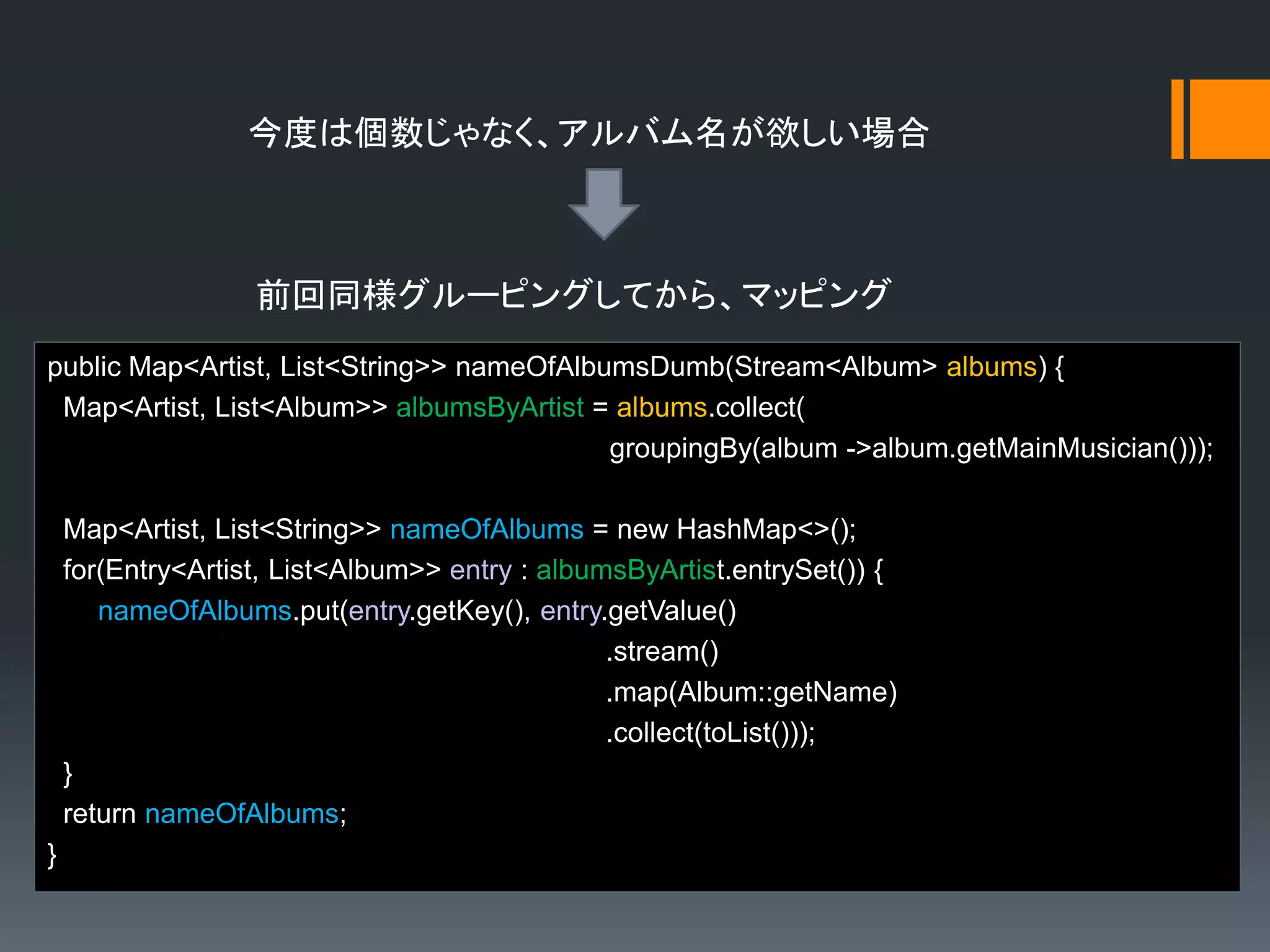This screenshot has width=1270, height=952.
Task: Click the thin orange vertical bar
Action: (x=1177, y=119)
